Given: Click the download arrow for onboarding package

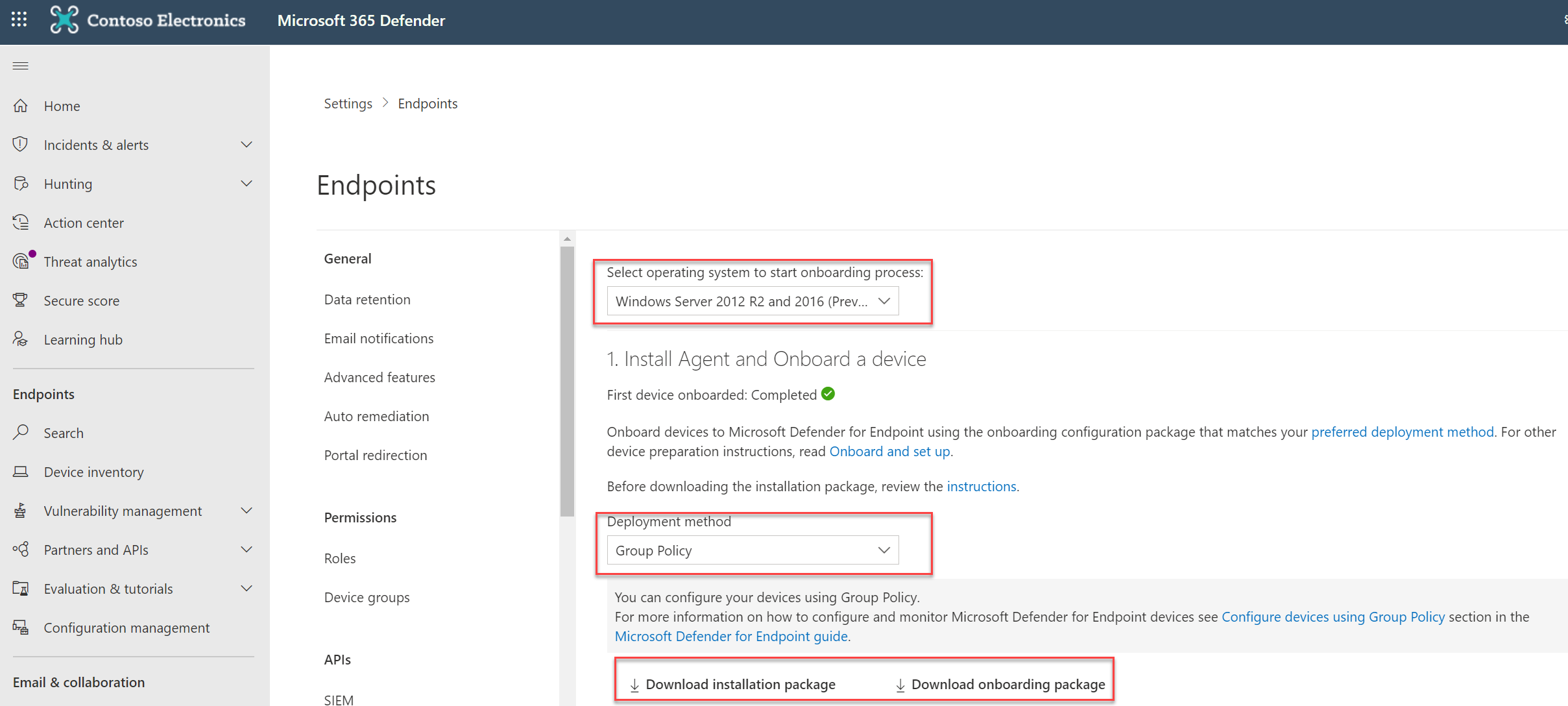Looking at the screenshot, I should (x=900, y=685).
